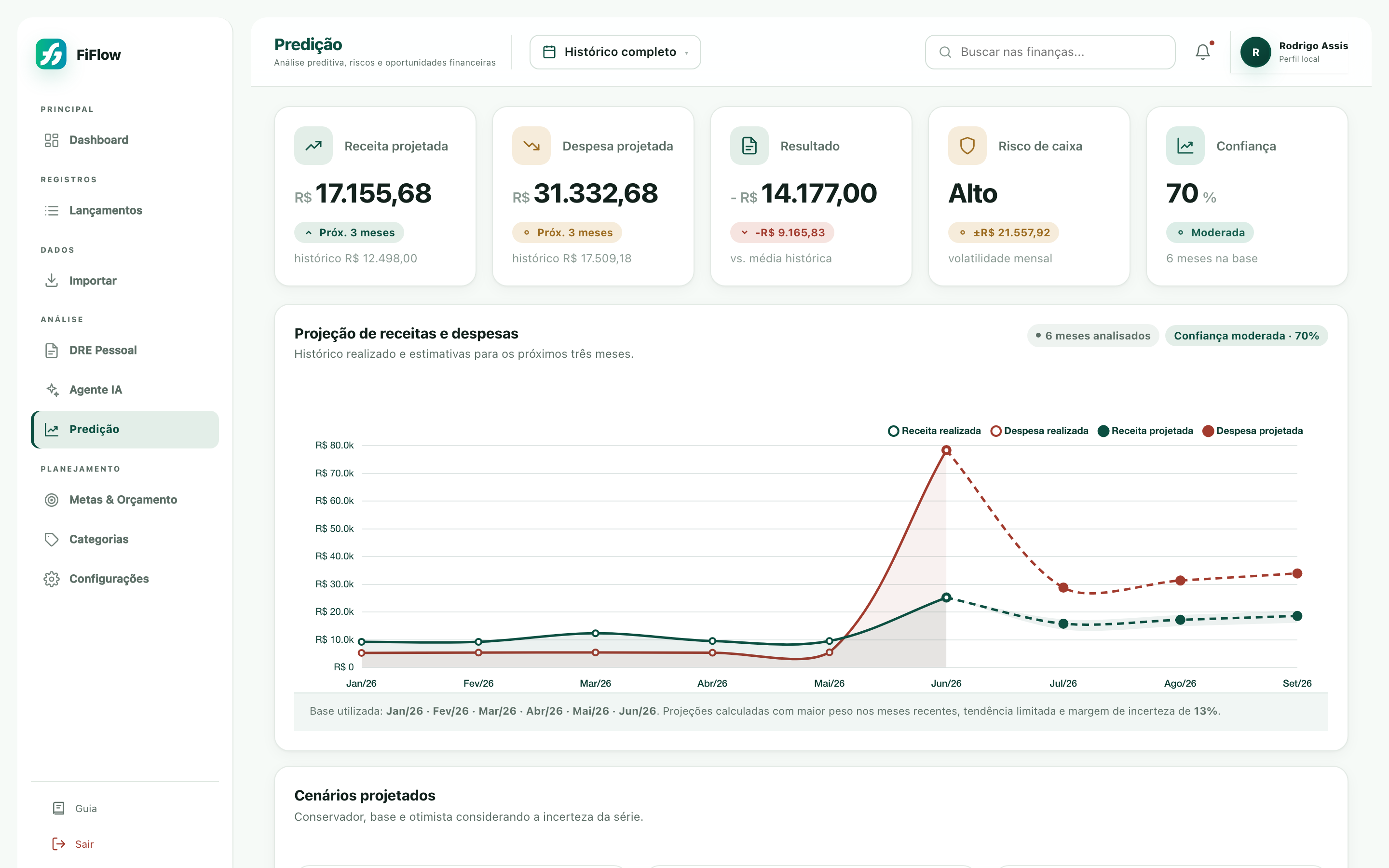Click the R$ 17.155,68 projected revenue value
The height and width of the screenshot is (868, 1389).
coord(363,193)
